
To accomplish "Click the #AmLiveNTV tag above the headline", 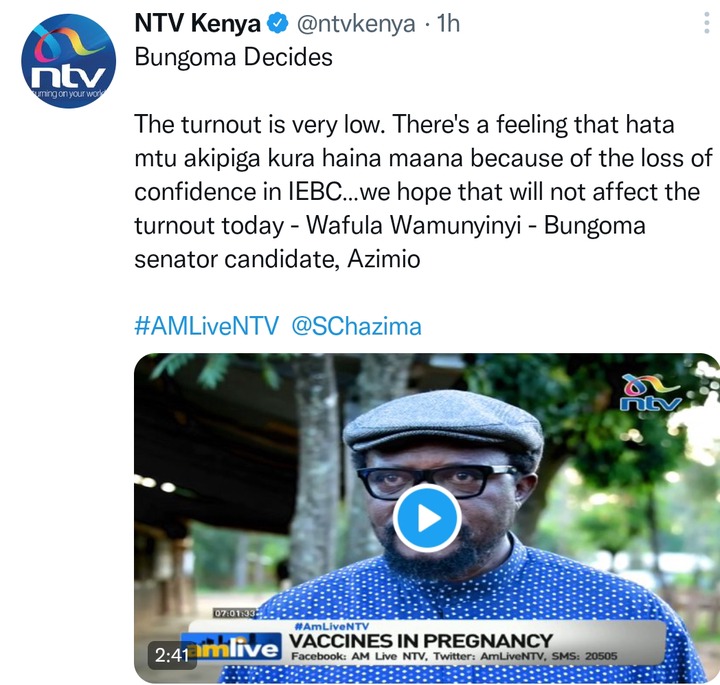I will (331, 626).
